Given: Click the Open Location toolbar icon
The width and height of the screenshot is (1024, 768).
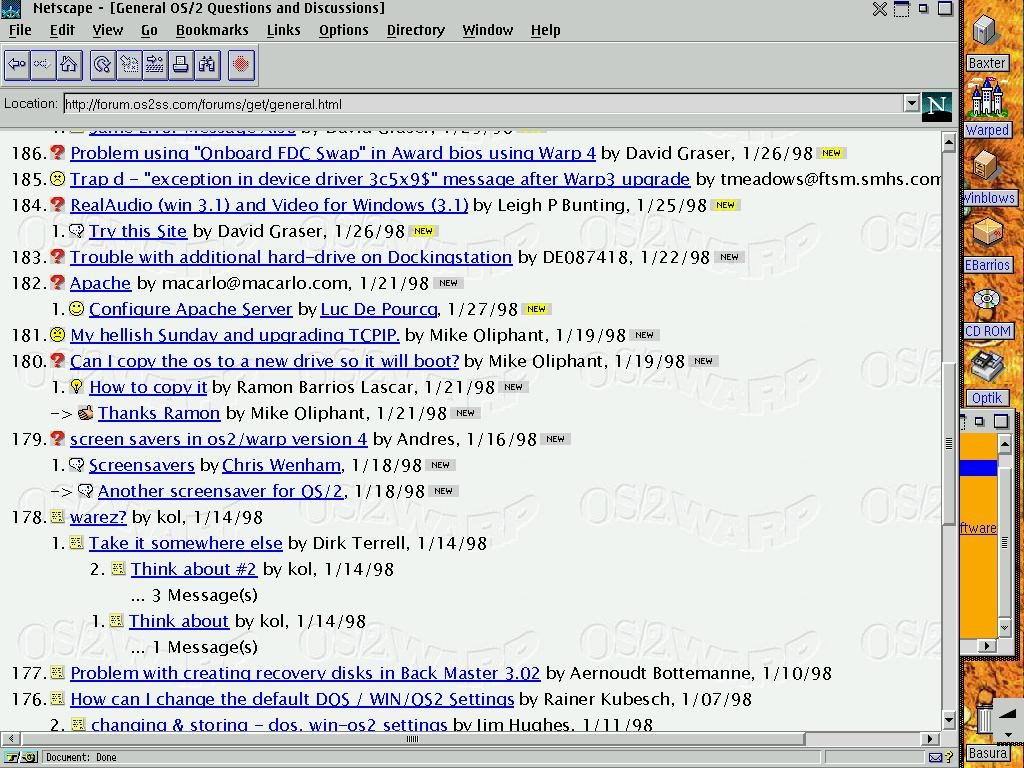Looking at the screenshot, I should pos(155,65).
